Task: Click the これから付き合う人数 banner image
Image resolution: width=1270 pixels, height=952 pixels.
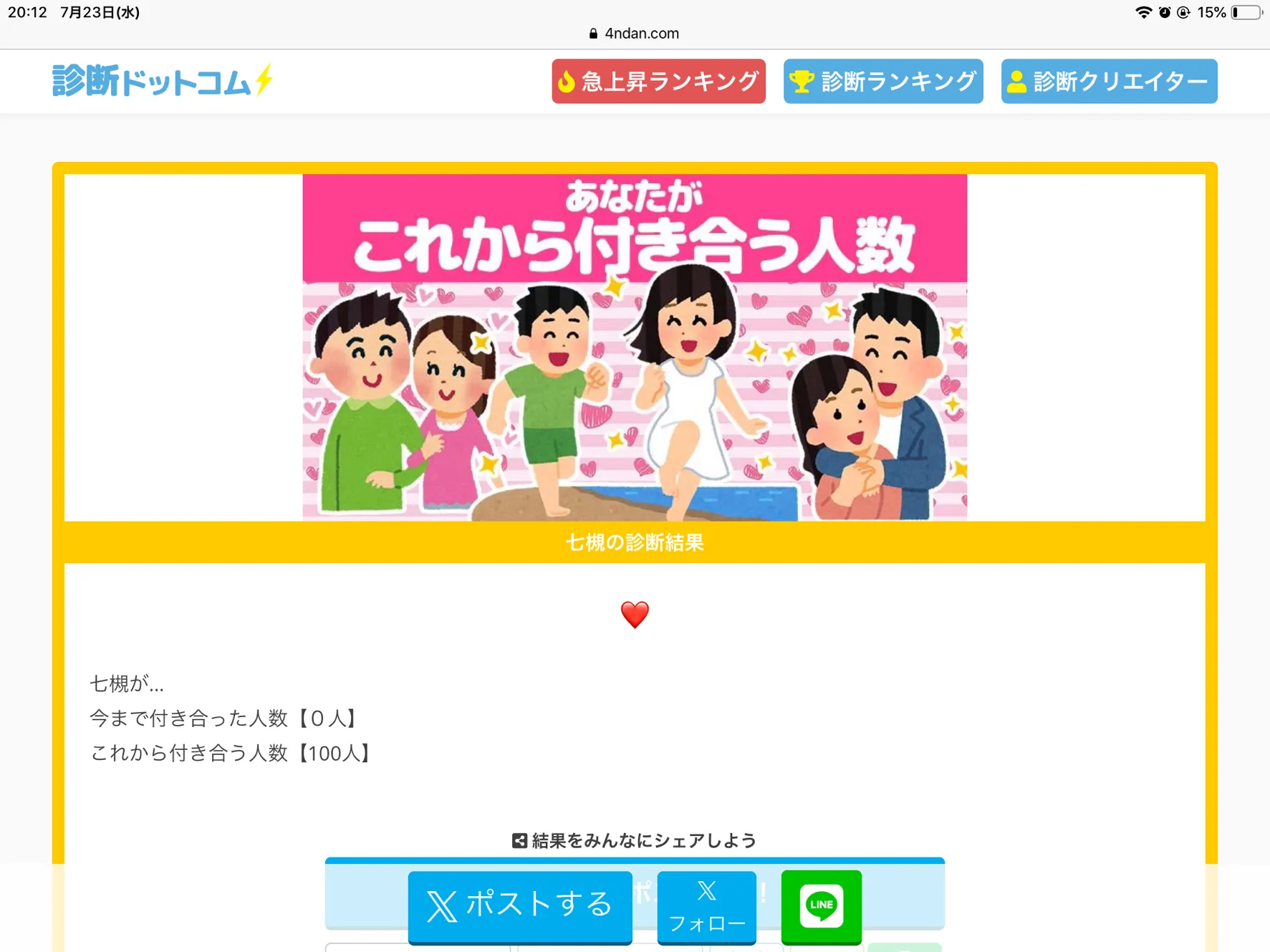Action: click(635, 347)
